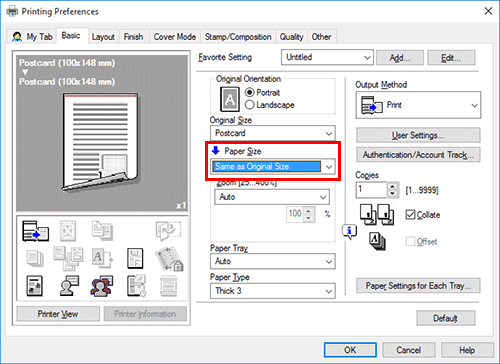Click the single user settings icon

click(x=69, y=286)
